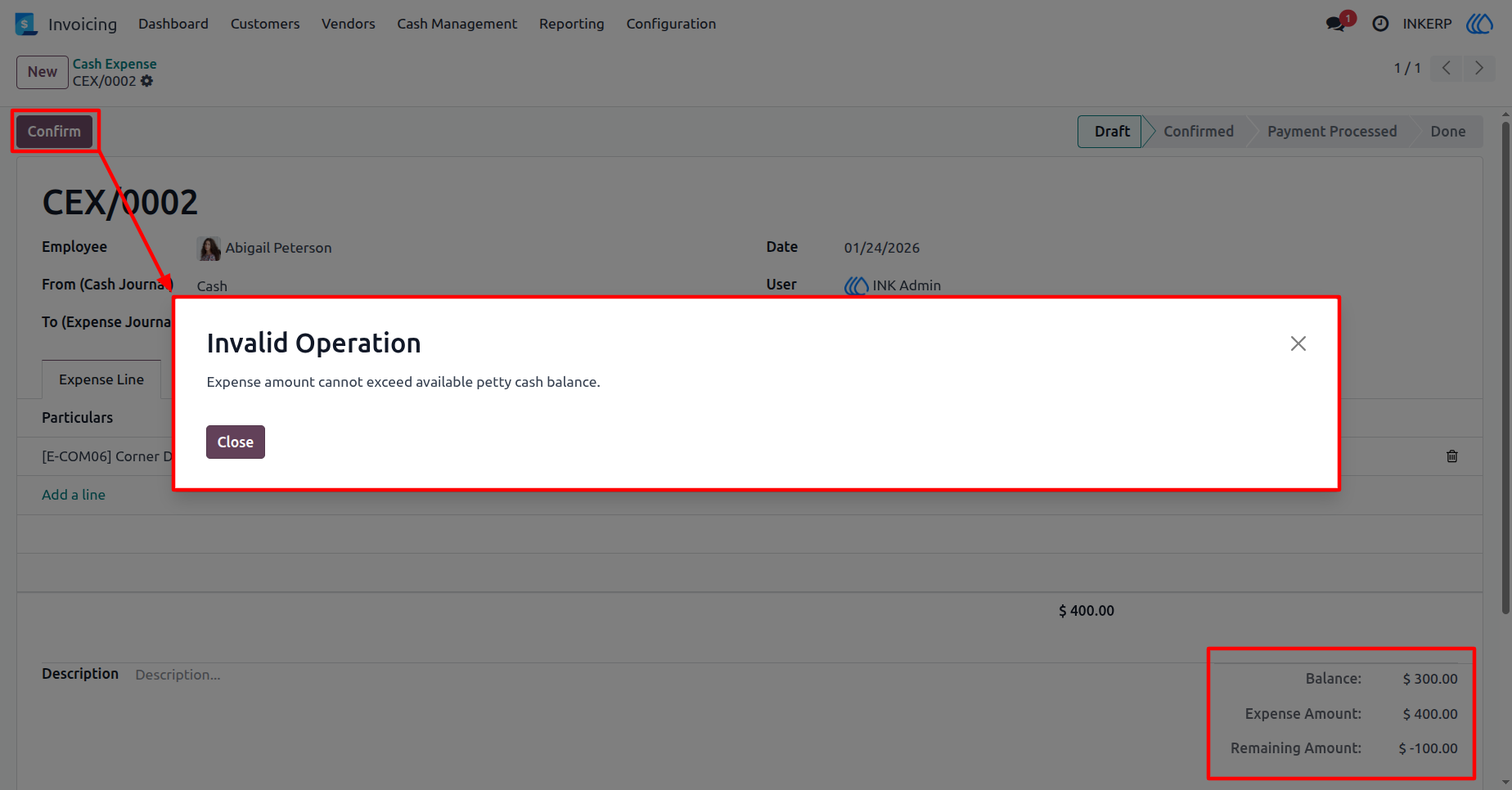Open the Cash Management menu
1512x790 pixels.
[457, 24]
